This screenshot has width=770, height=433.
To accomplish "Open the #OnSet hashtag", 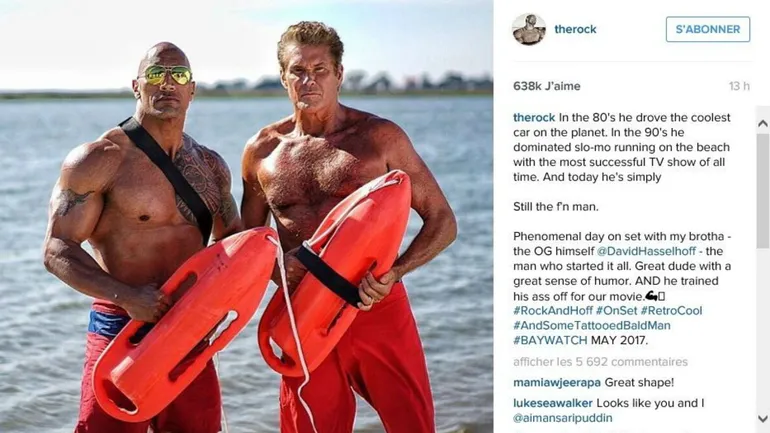I will (x=616, y=311).
